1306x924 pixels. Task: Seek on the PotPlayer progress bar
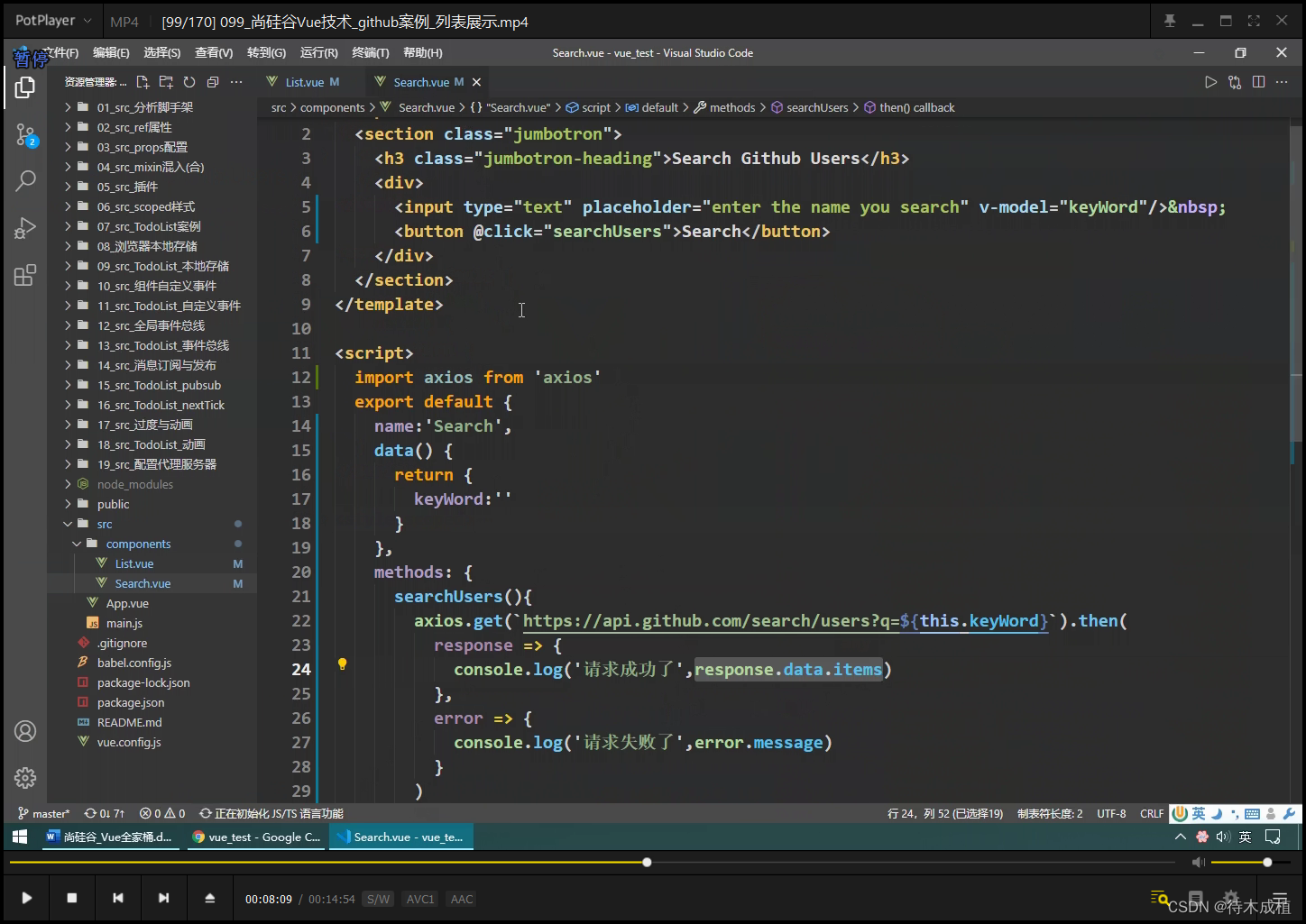coord(592,863)
